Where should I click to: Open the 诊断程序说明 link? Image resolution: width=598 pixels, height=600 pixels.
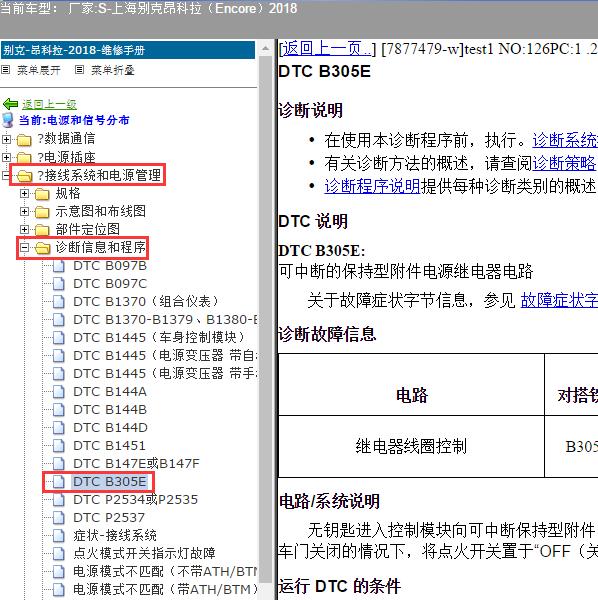click(x=372, y=186)
